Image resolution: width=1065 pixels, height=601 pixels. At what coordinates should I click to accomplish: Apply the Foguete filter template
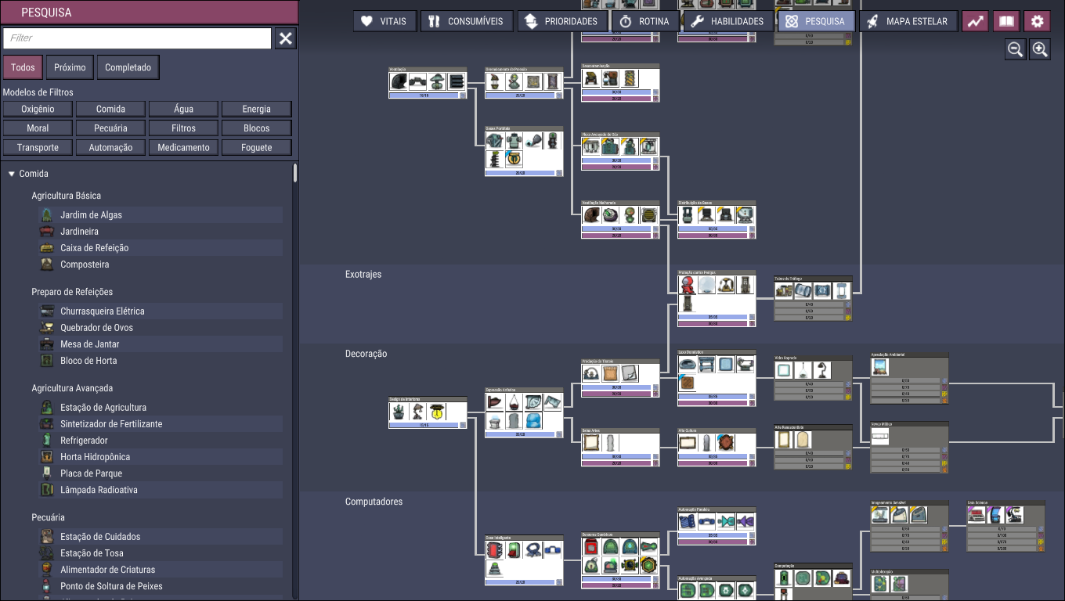[256, 147]
